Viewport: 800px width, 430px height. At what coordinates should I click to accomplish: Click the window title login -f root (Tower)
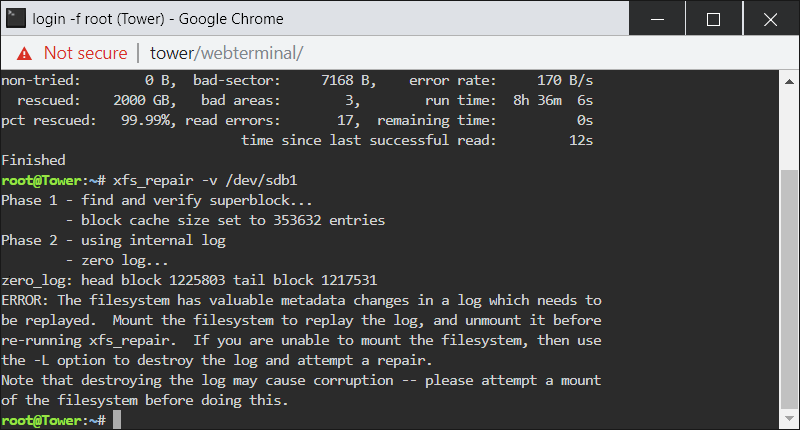coord(98,19)
